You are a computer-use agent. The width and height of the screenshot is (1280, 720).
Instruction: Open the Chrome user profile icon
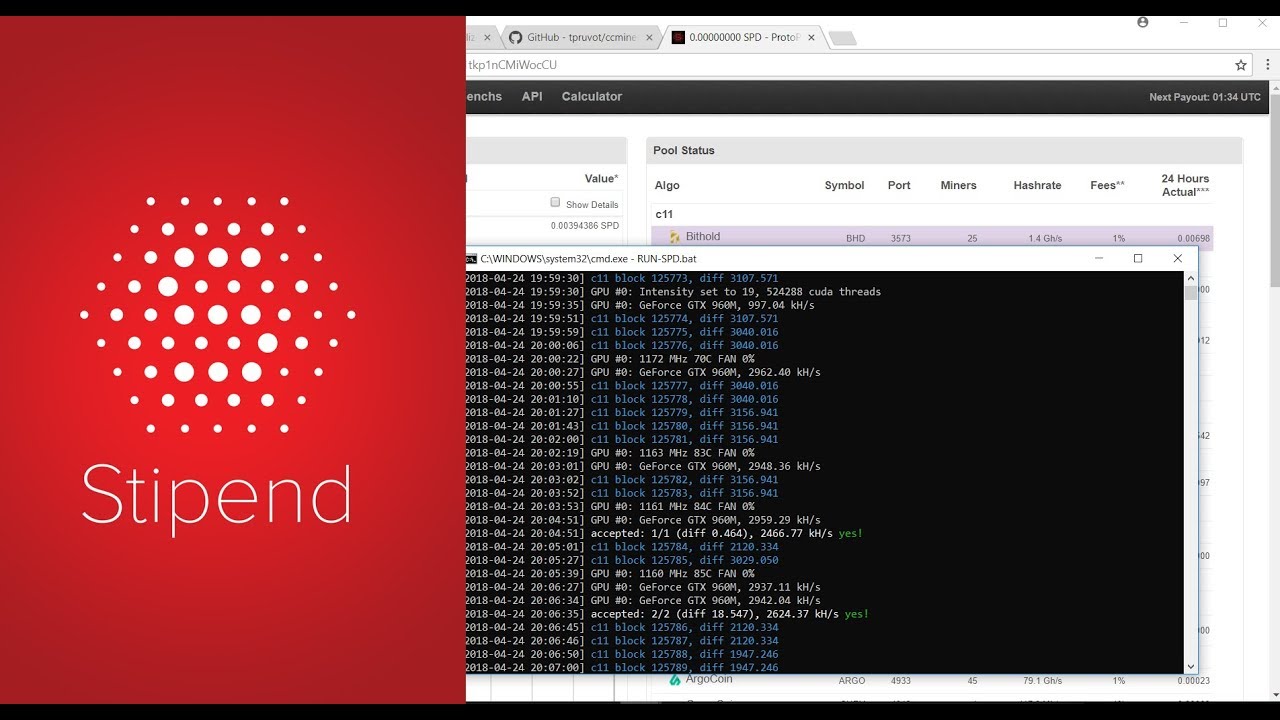(x=1143, y=22)
